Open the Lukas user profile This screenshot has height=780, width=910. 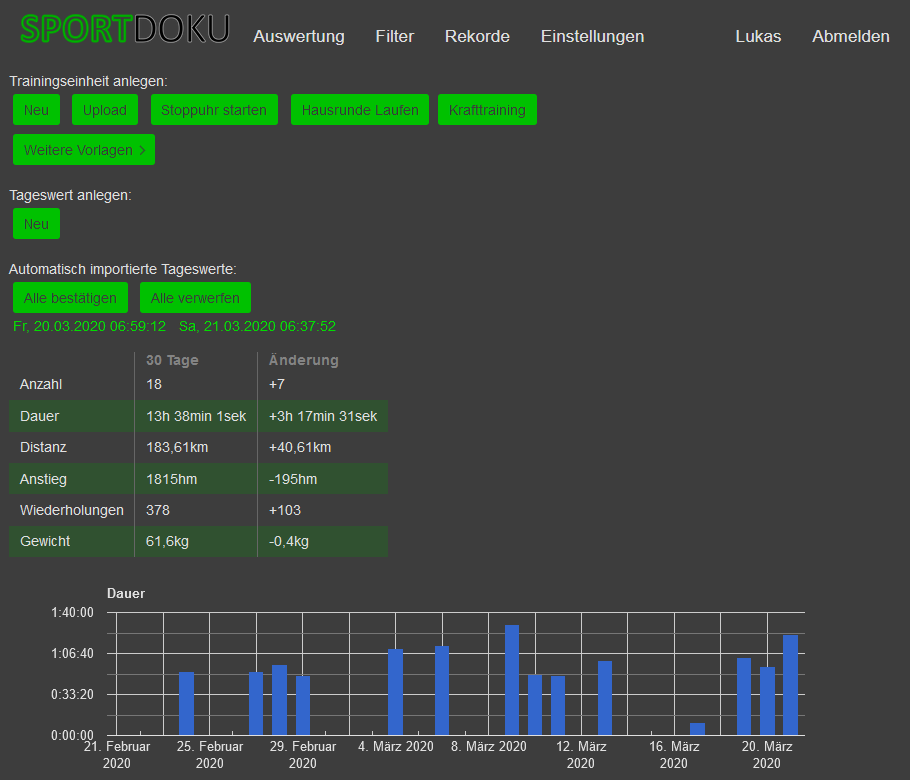pos(758,36)
